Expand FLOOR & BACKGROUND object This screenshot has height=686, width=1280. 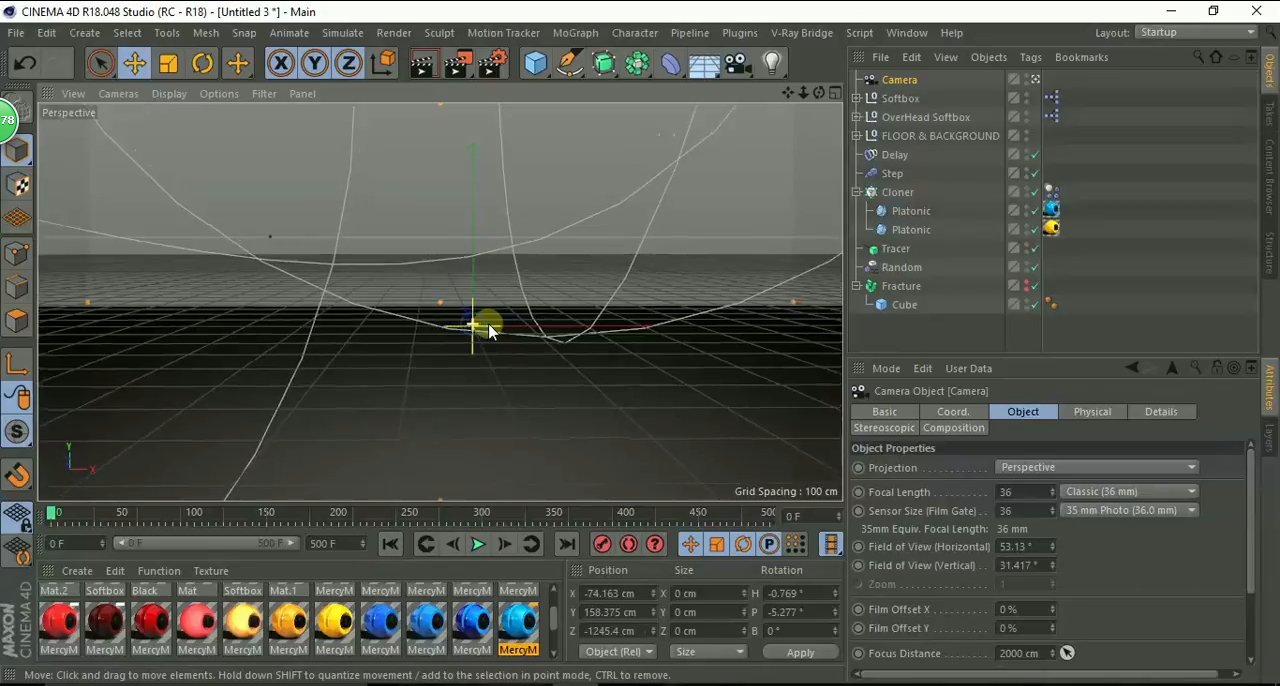[857, 136]
